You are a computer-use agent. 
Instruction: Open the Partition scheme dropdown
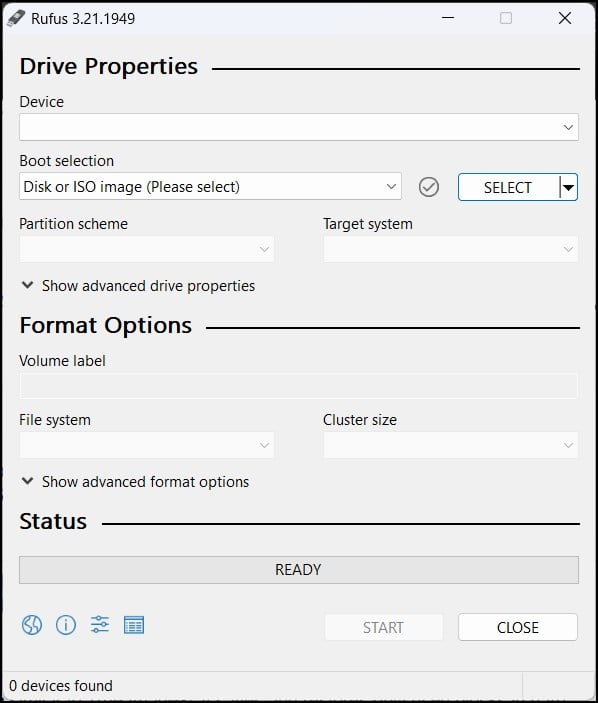tap(147, 249)
